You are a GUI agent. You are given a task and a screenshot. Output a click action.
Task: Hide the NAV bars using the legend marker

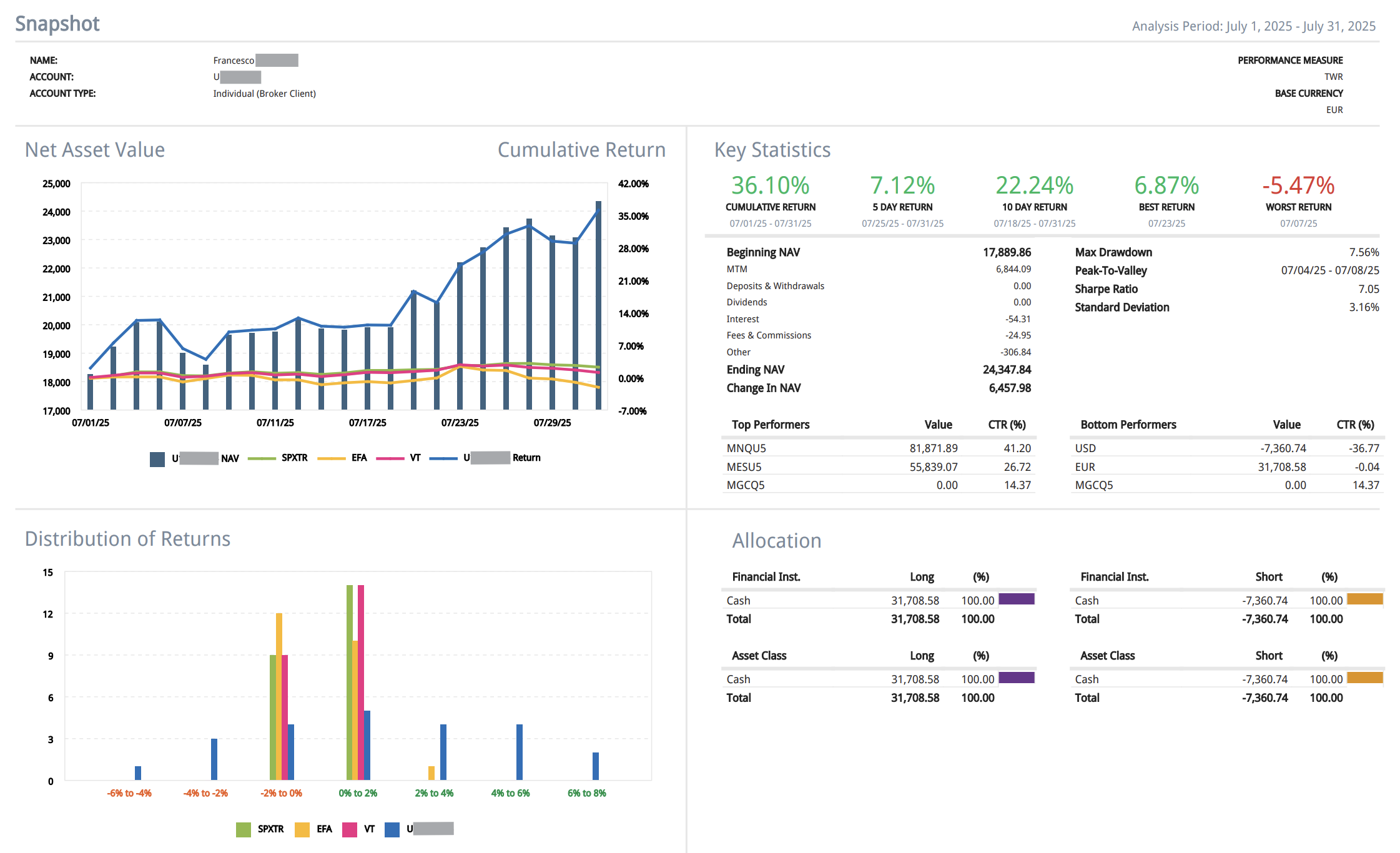tap(157, 457)
